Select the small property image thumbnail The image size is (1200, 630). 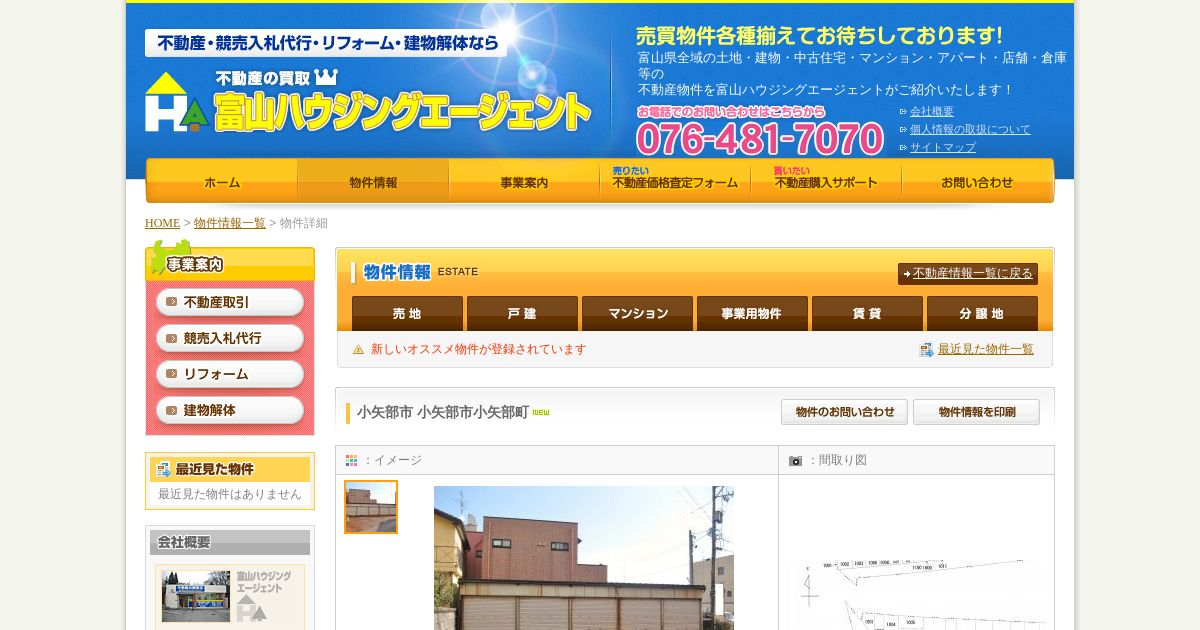[x=371, y=507]
